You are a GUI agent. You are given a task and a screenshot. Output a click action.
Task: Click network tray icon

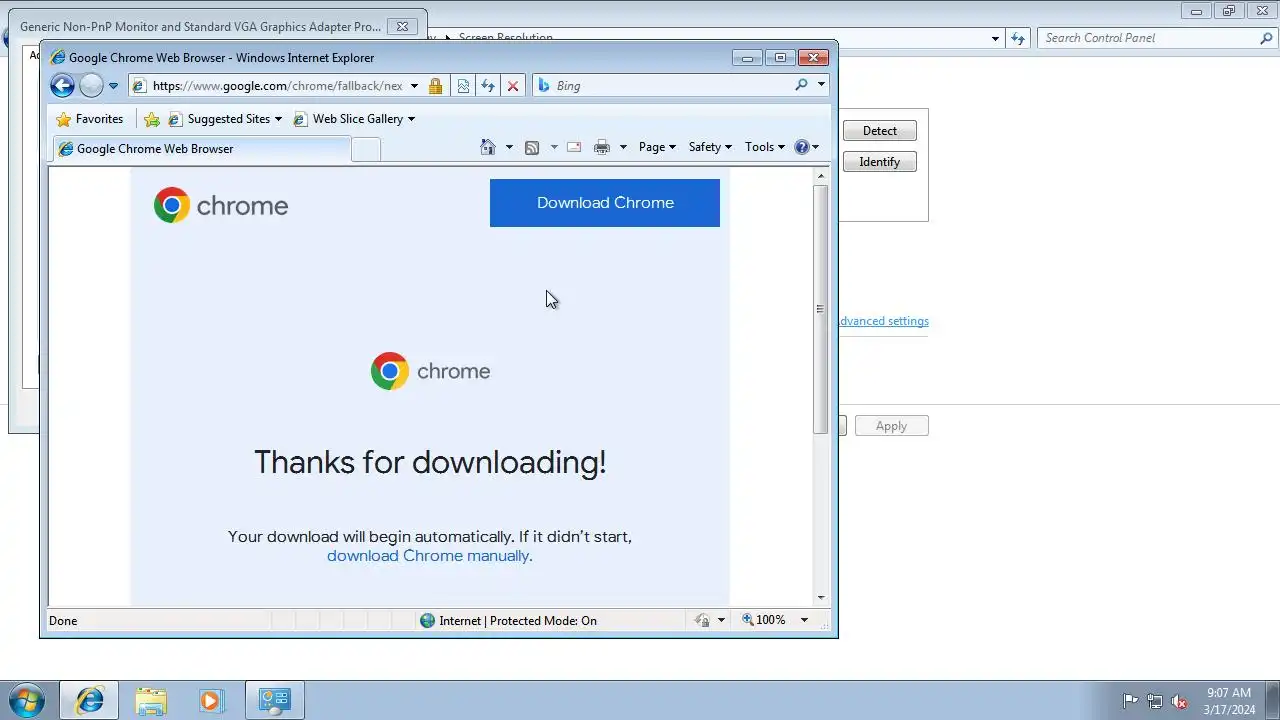click(1155, 701)
